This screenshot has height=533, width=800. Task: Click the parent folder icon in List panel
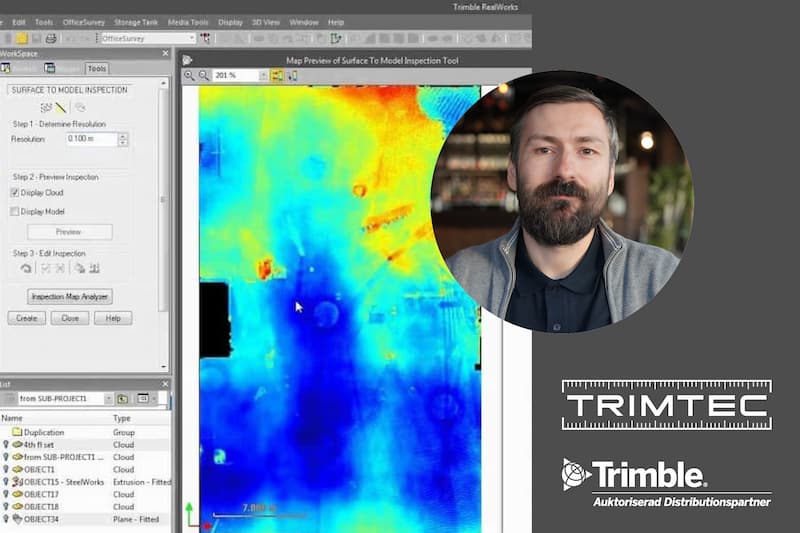coord(122,399)
